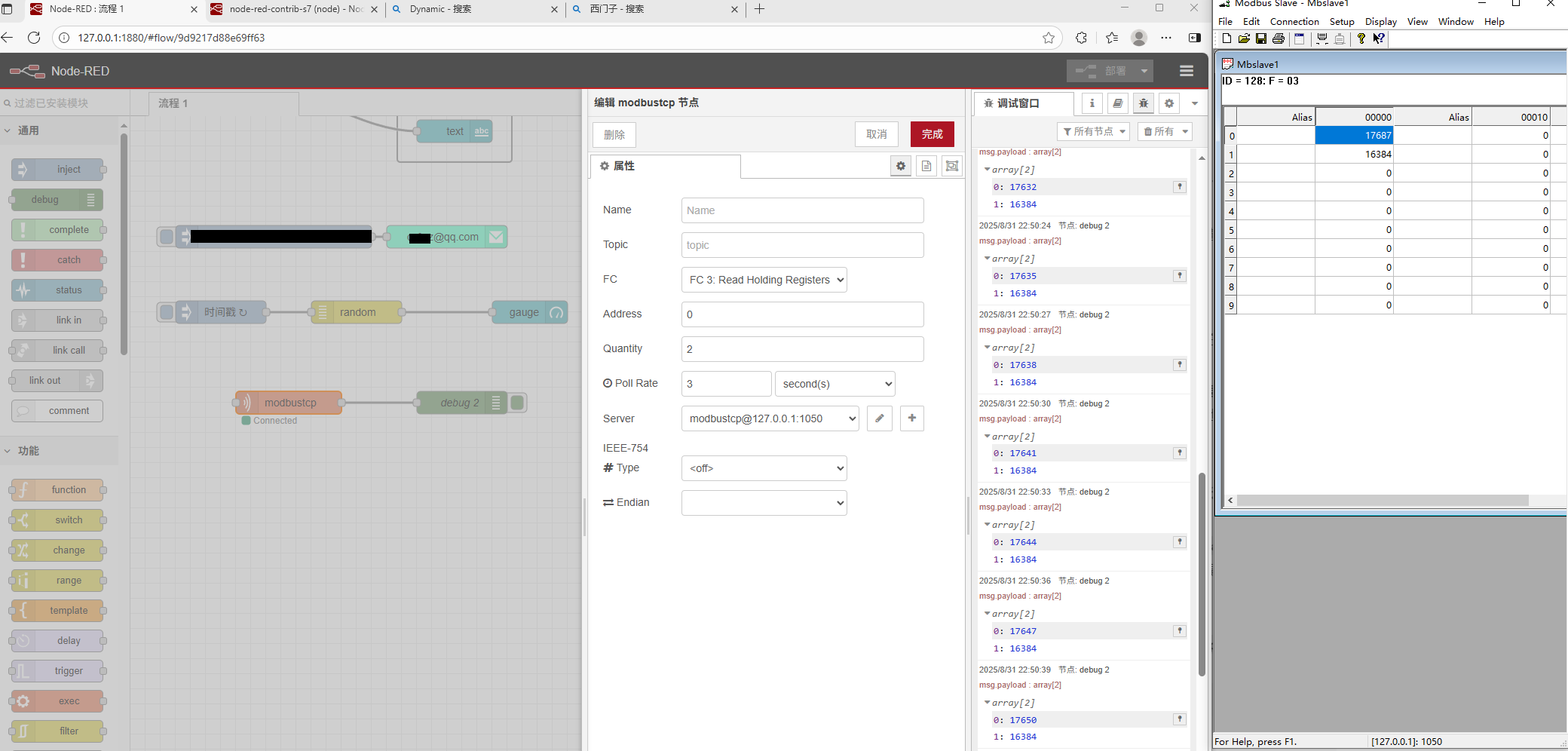
Task: Open sidebar tab list dropdown arrow
Action: pyautogui.click(x=1195, y=103)
